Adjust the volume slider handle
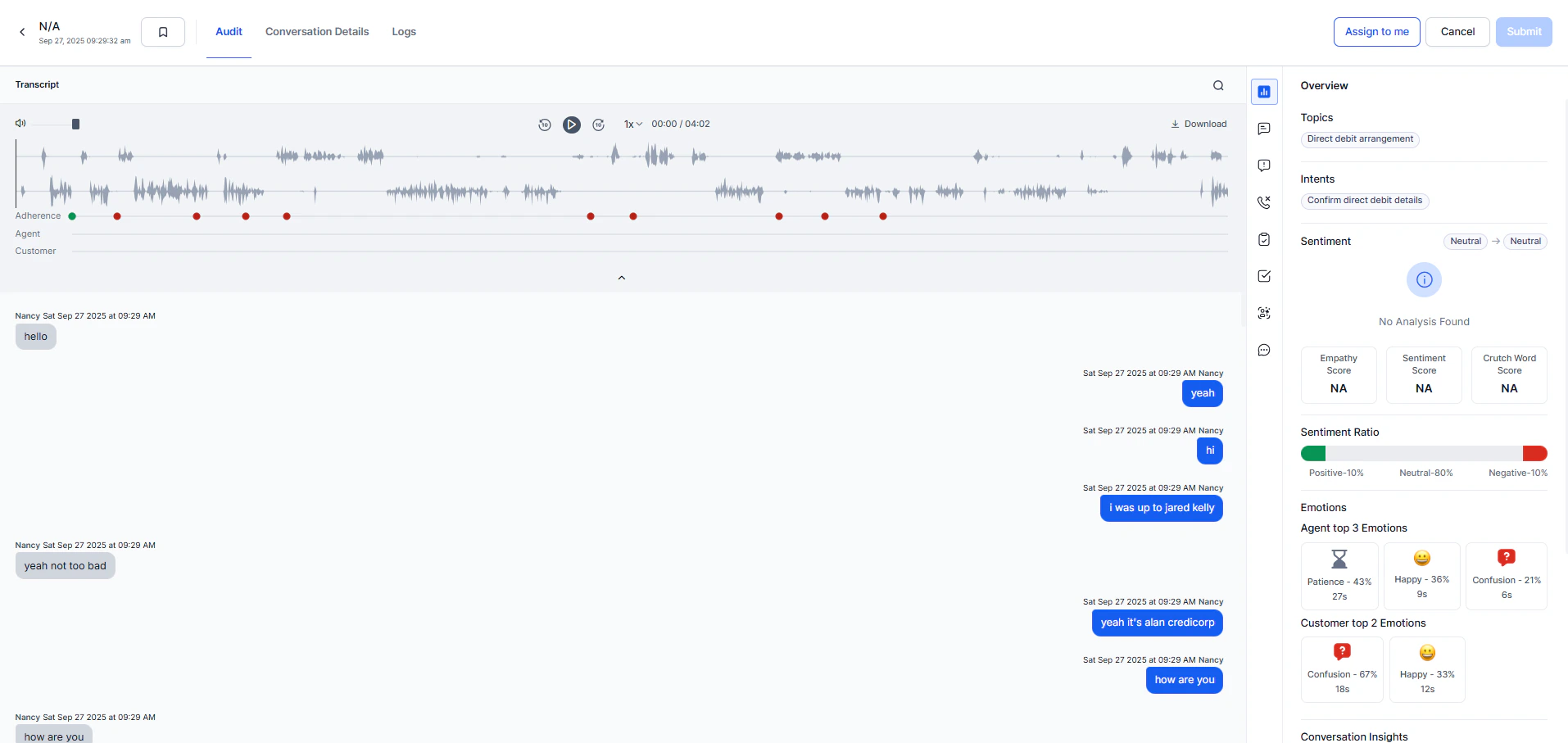This screenshot has width=1568, height=743. coord(75,125)
